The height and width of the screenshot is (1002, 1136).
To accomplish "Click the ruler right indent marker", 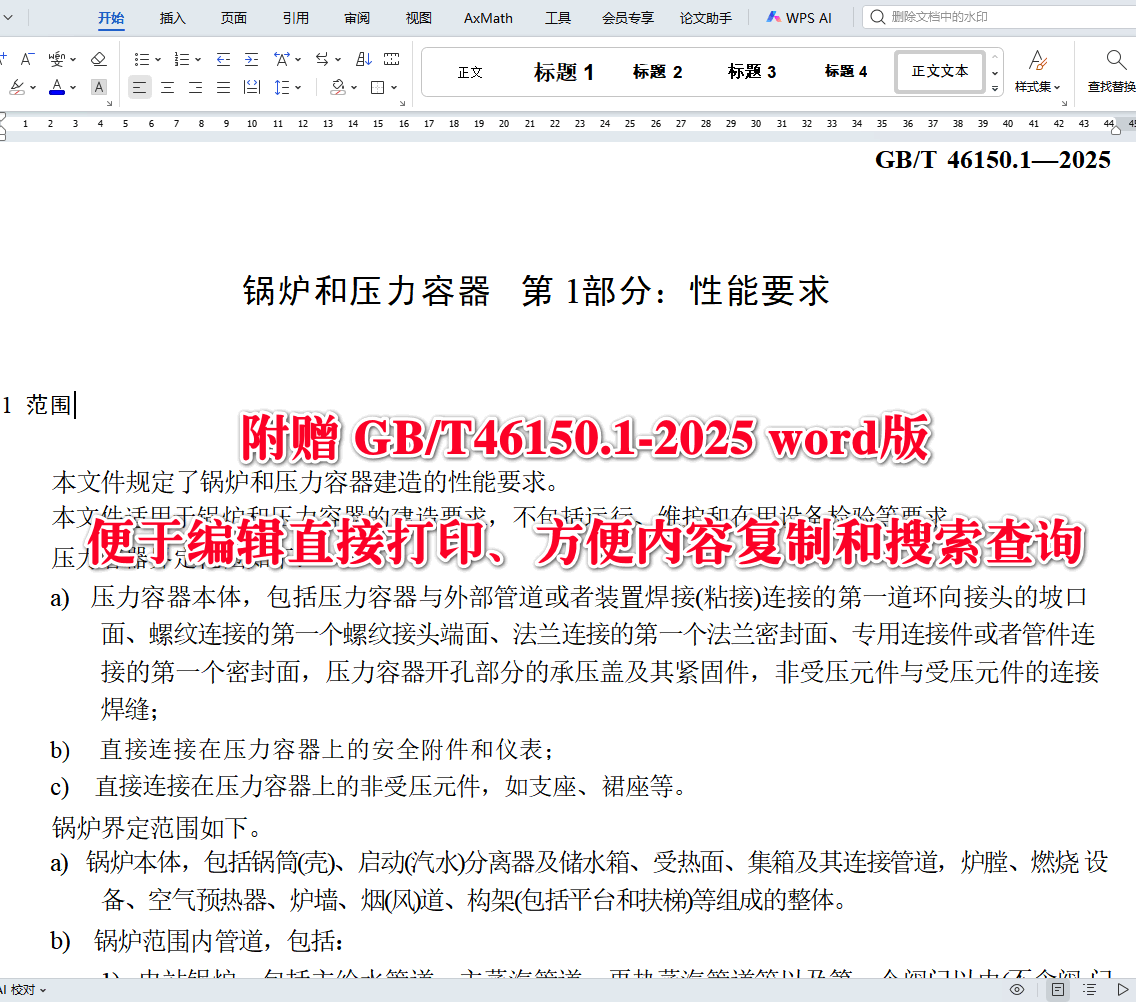I will [x=1116, y=130].
